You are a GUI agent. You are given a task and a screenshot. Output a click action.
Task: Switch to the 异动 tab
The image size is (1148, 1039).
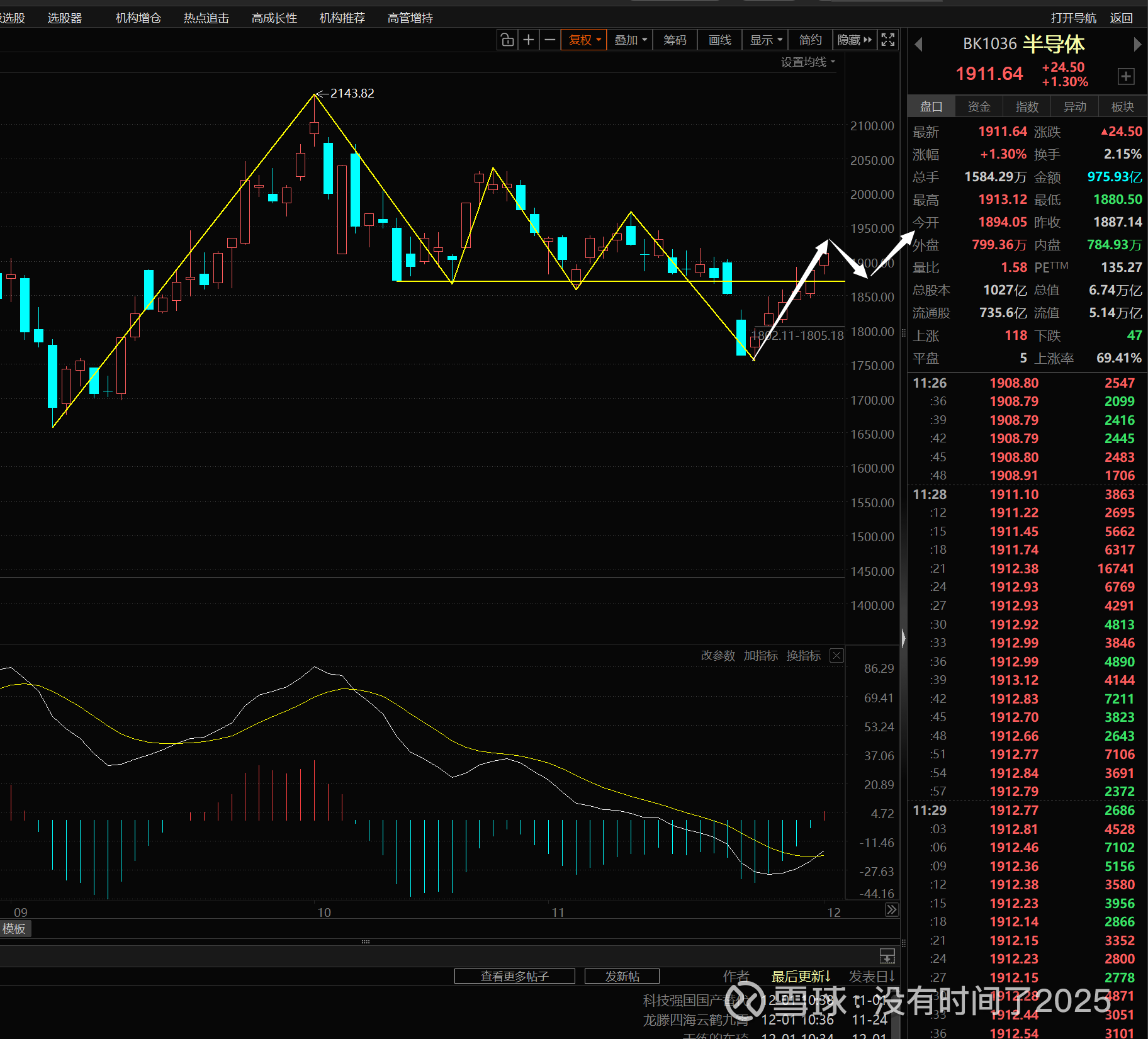click(x=1075, y=106)
